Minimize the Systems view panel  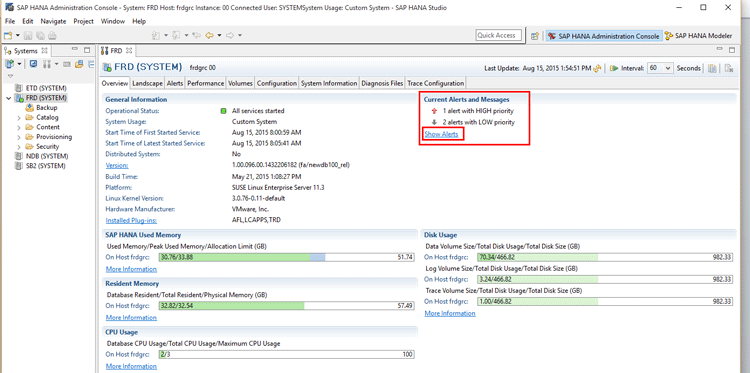pos(75,49)
